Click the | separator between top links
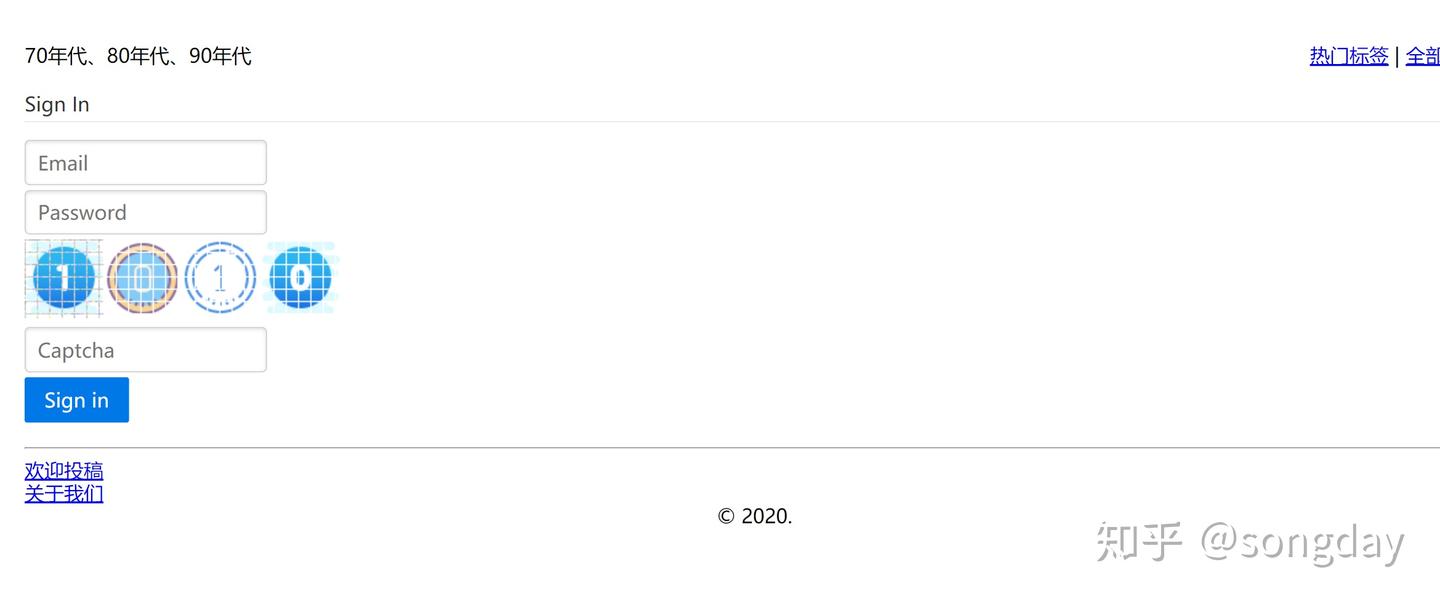1440x607 pixels. tap(1397, 56)
